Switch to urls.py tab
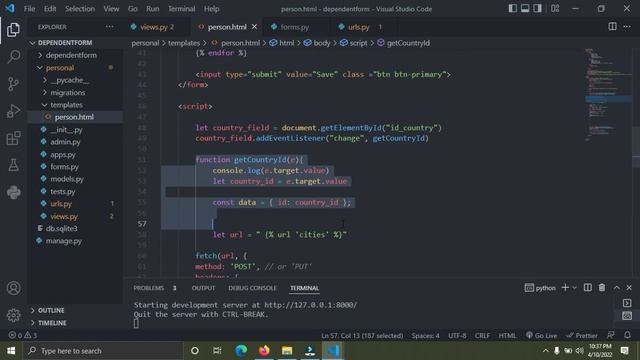The height and width of the screenshot is (360, 640). click(x=358, y=27)
